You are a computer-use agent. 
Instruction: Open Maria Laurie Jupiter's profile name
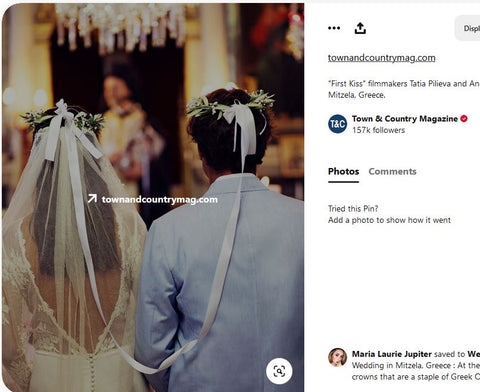[x=392, y=354]
